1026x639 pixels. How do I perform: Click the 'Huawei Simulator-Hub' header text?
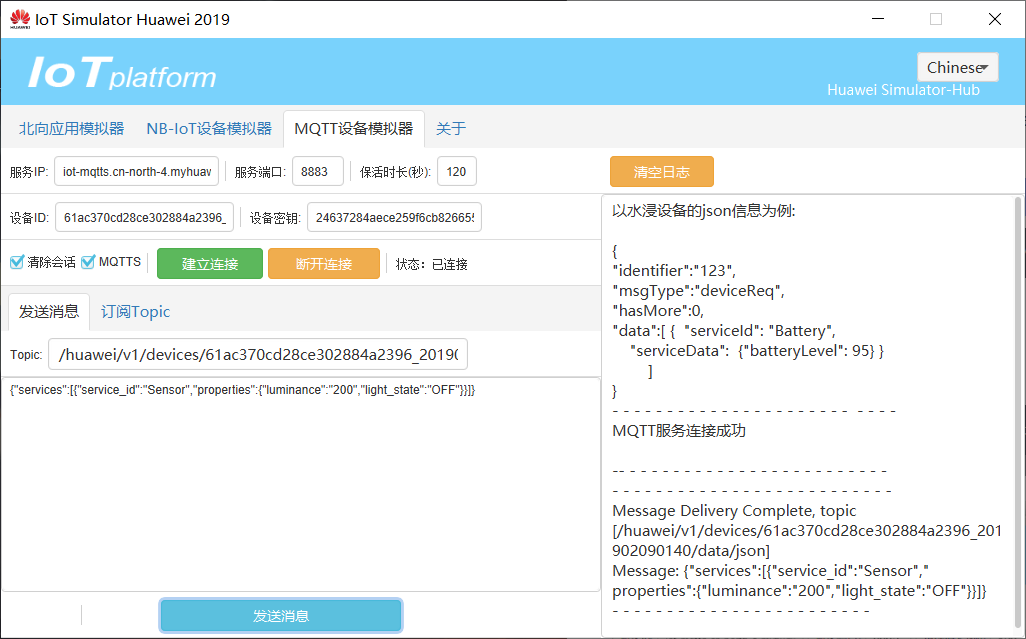tap(903, 90)
